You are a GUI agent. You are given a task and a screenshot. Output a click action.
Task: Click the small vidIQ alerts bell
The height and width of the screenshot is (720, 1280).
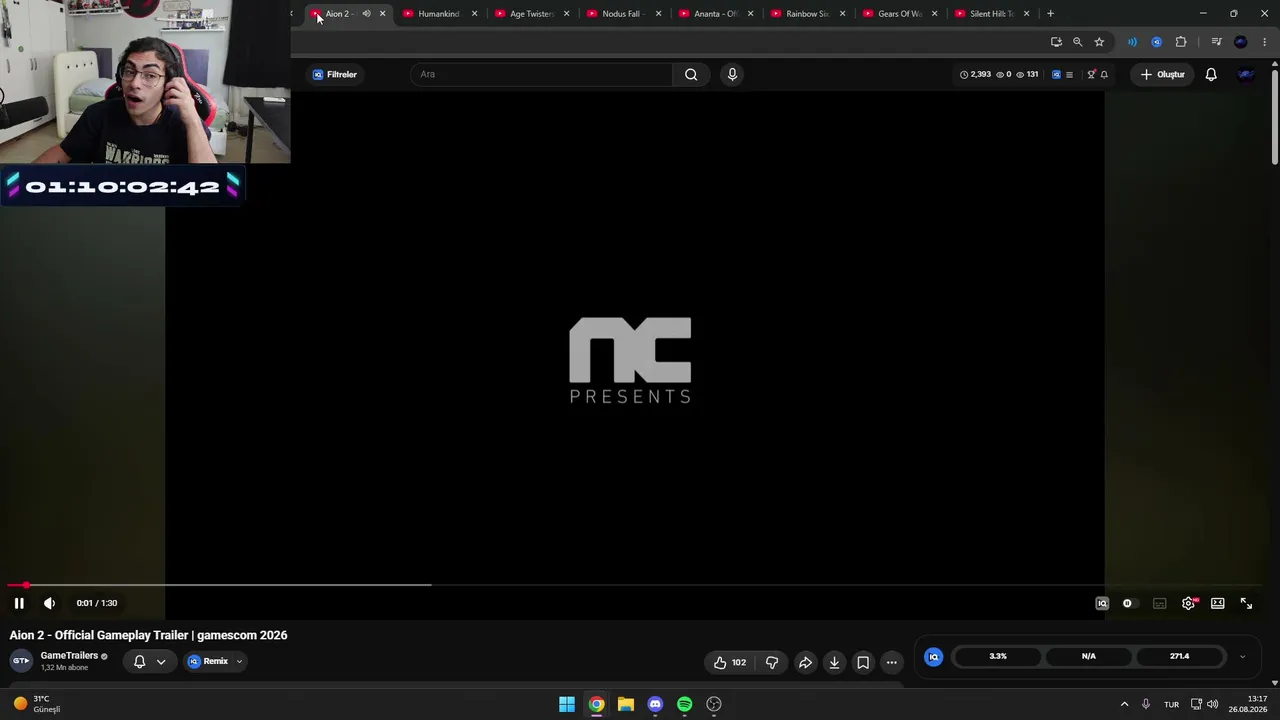click(x=1104, y=74)
